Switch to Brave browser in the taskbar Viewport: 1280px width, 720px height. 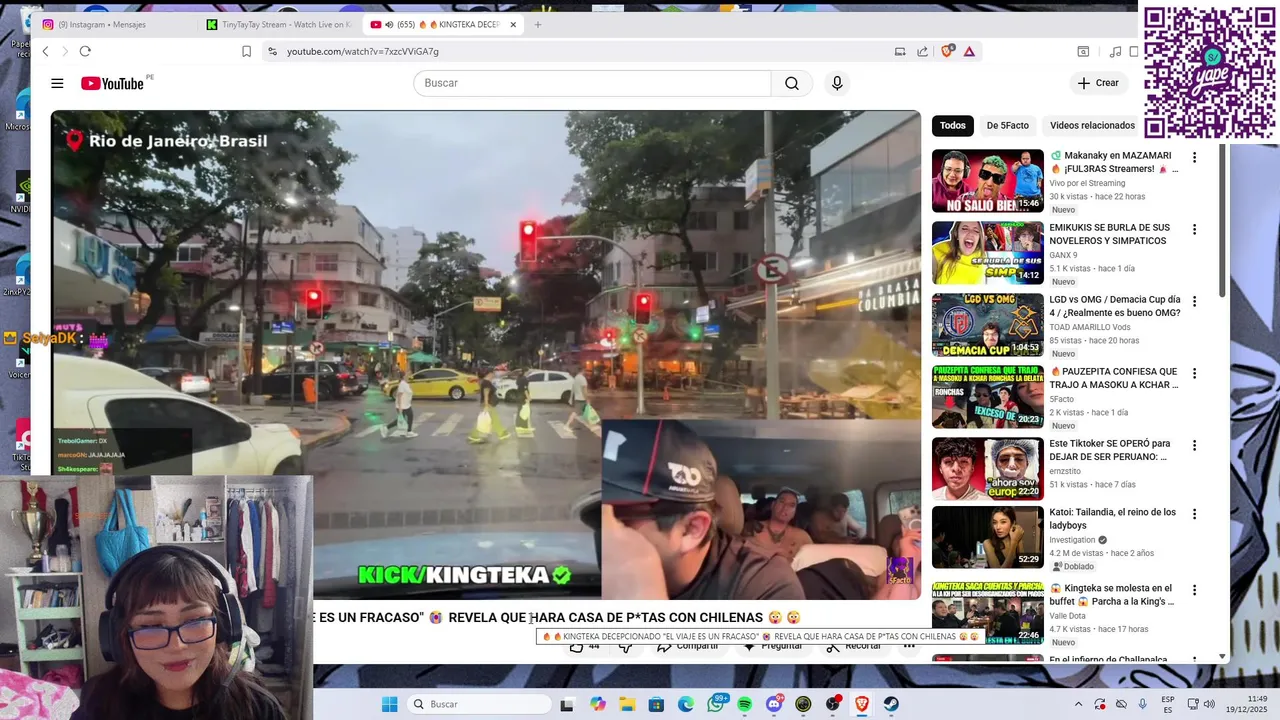[861, 704]
